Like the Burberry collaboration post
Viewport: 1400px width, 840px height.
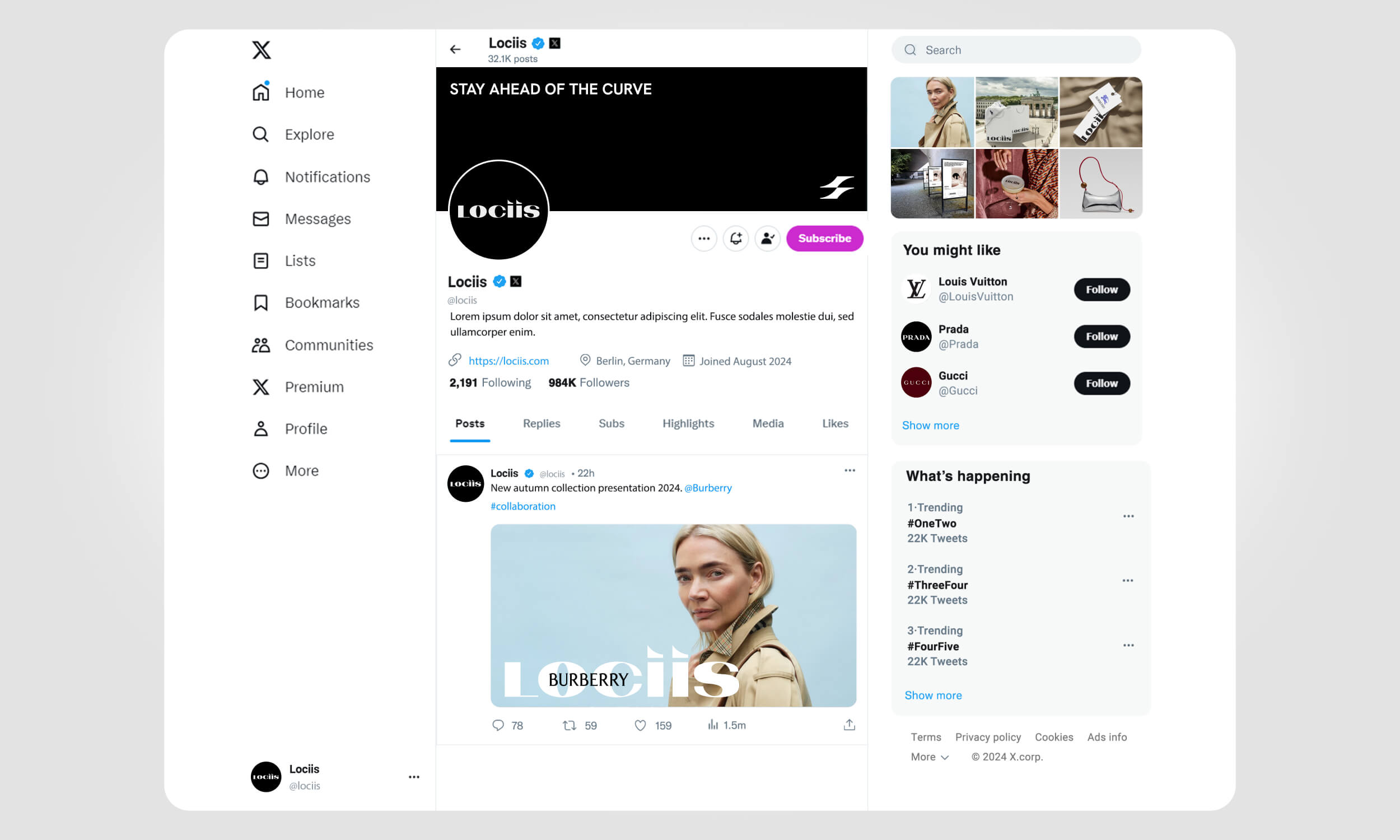point(640,725)
